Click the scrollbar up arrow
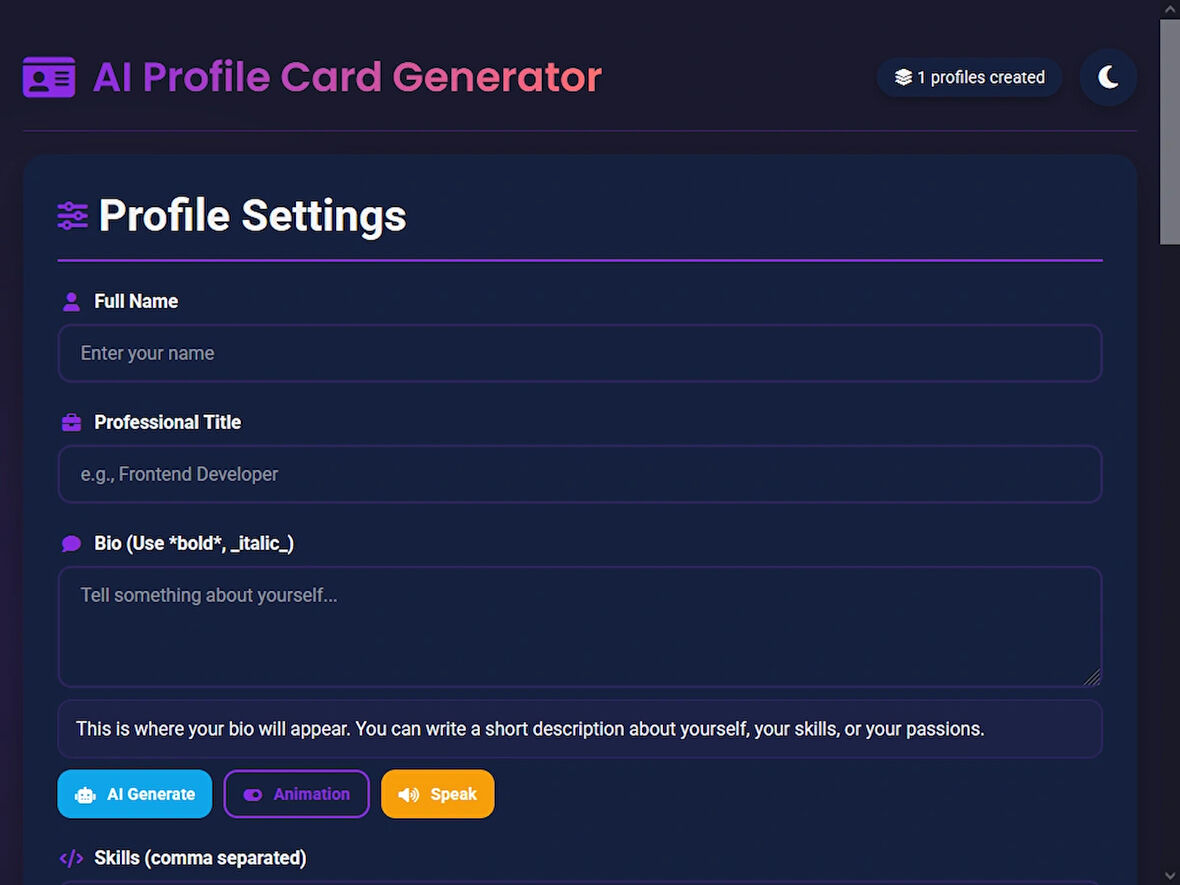Viewport: 1180px width, 885px height. coord(1169,9)
